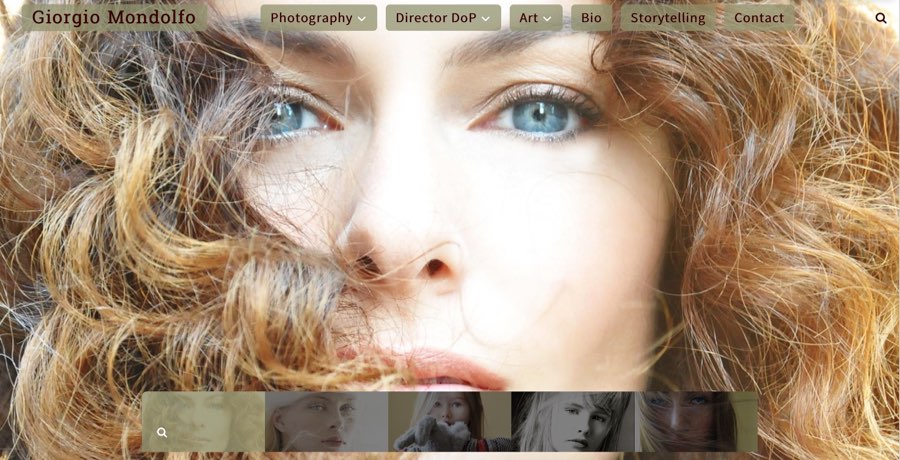Viewport: 900px width, 460px height.
Task: Expand the Director DoP dropdown chevron
Action: [x=486, y=18]
